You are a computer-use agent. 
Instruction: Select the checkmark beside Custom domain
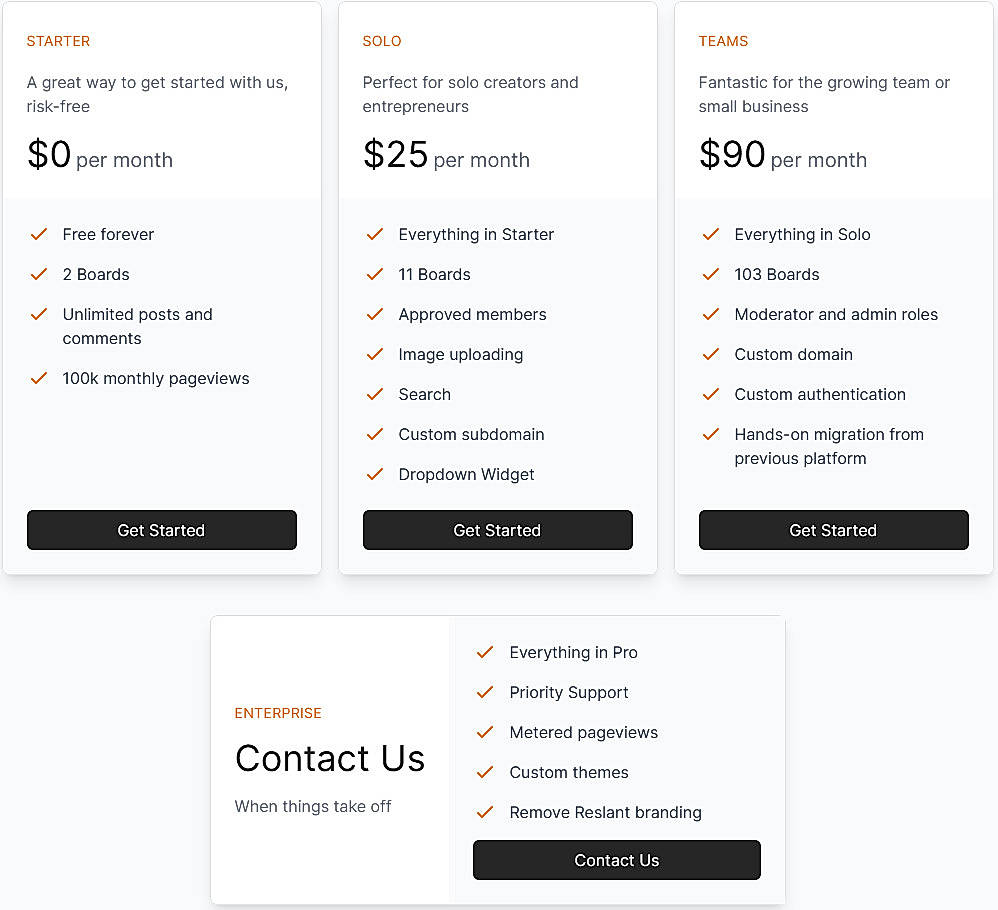pos(711,354)
